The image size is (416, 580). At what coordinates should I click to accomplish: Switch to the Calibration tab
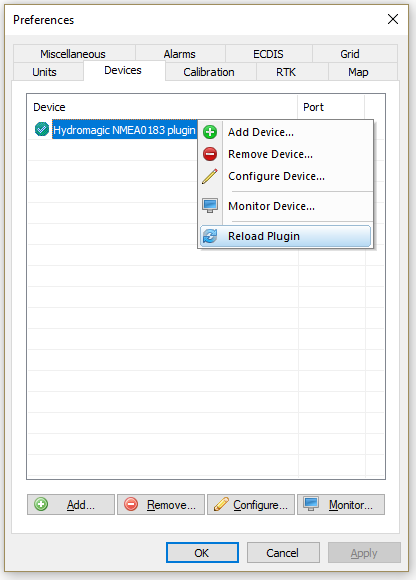[x=209, y=72]
